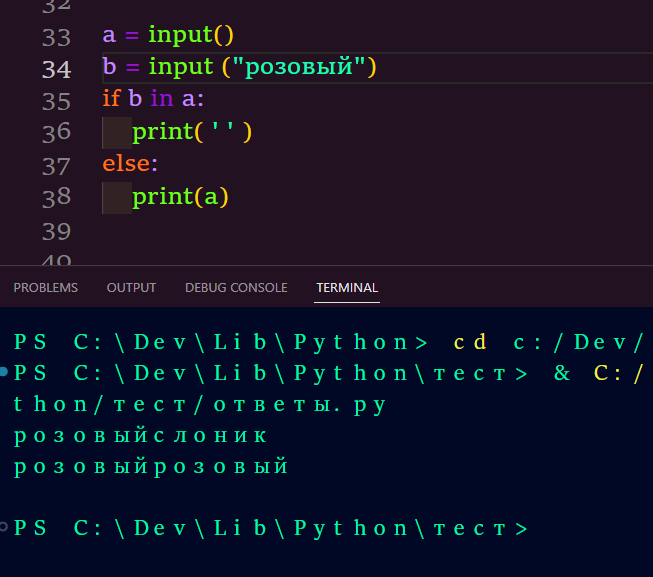Place cursor on 'if b in a:' line
This screenshot has height=577, width=653.
(x=153, y=99)
